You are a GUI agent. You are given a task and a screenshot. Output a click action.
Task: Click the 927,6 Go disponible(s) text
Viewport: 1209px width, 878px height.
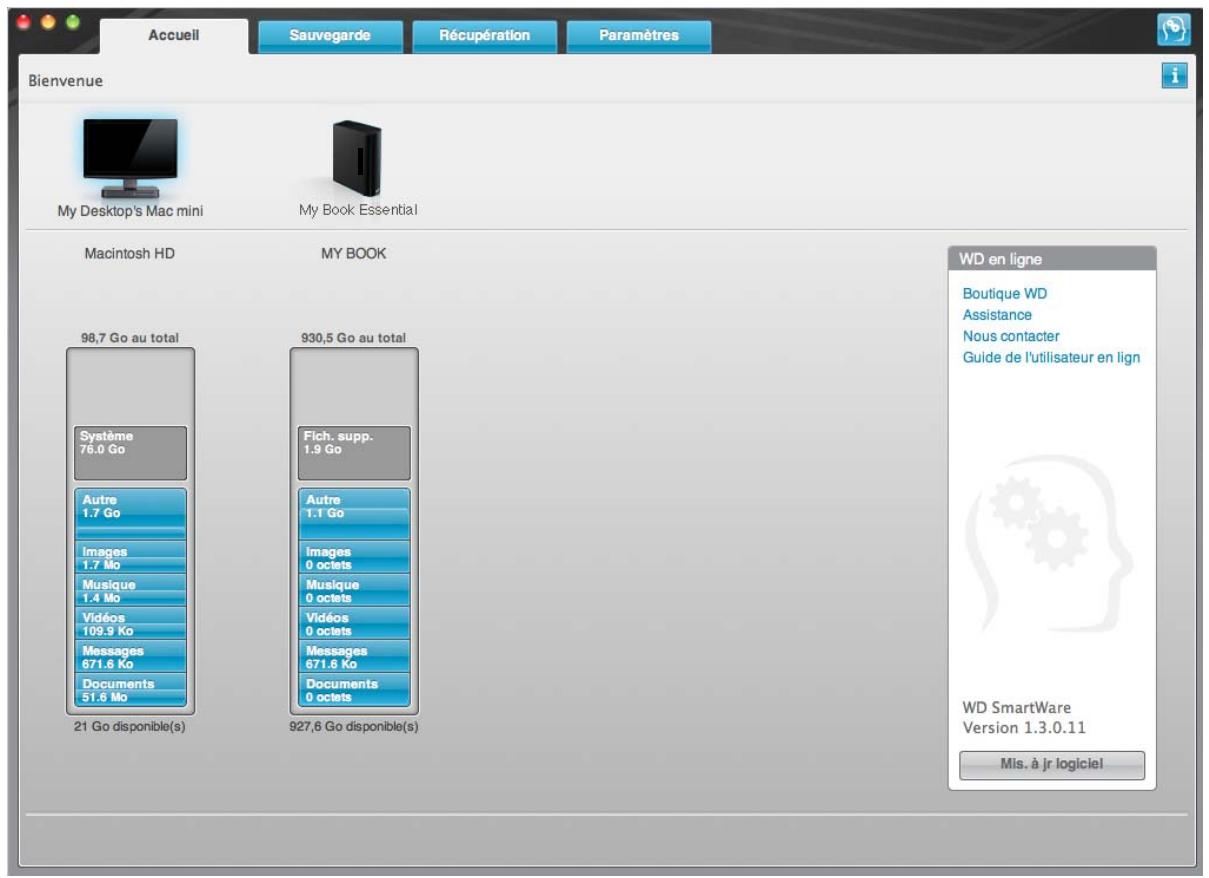pos(353,727)
